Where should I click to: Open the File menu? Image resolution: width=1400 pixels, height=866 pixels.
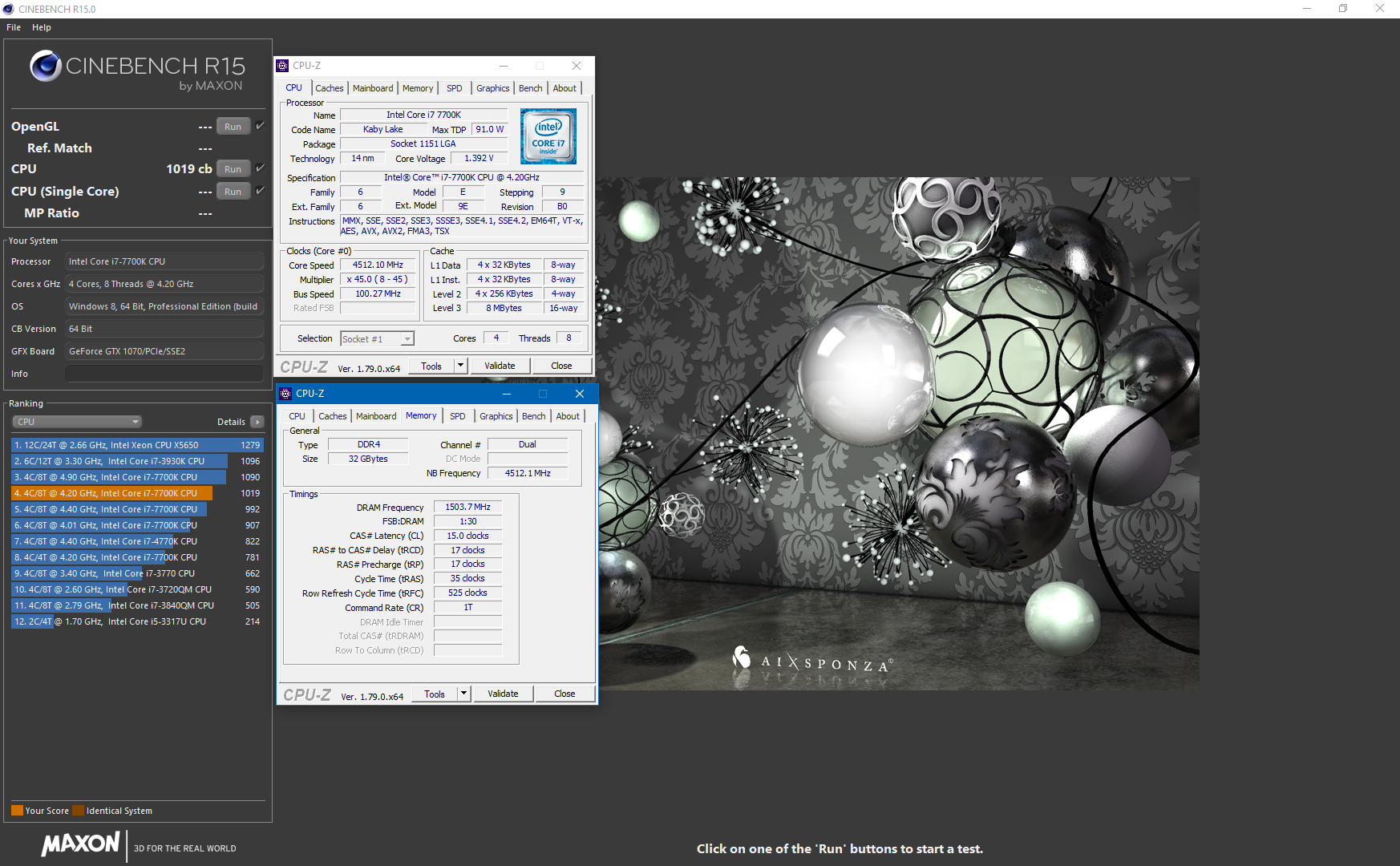pos(14,27)
